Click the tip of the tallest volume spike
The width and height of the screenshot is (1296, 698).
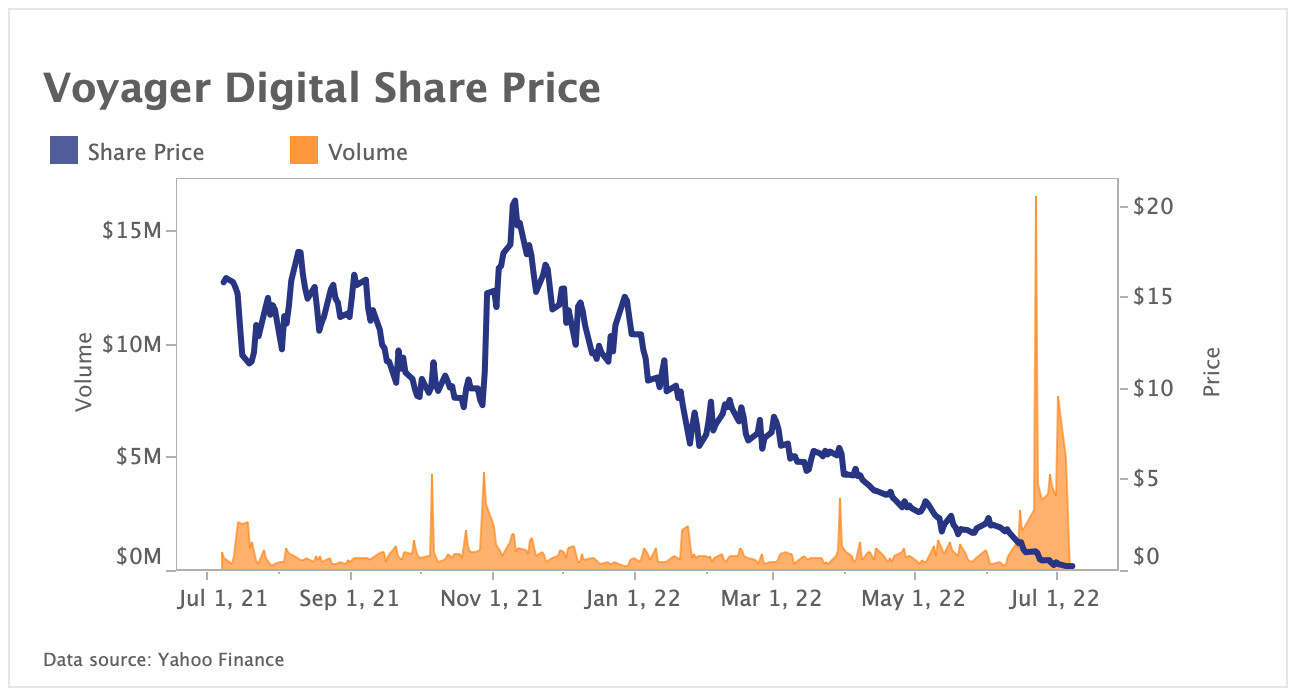click(x=1036, y=198)
